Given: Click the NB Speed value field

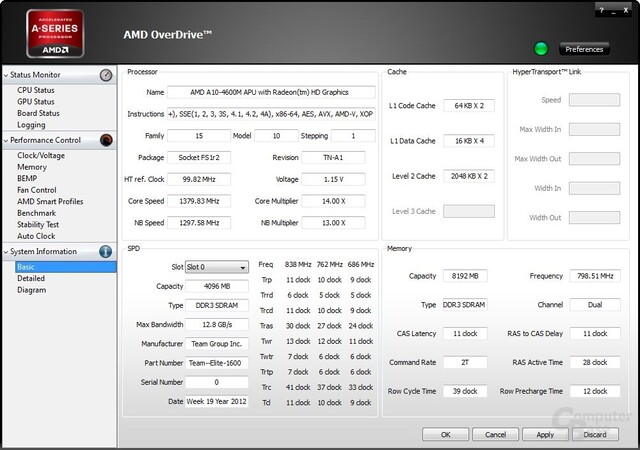Looking at the screenshot, I should coord(199,223).
